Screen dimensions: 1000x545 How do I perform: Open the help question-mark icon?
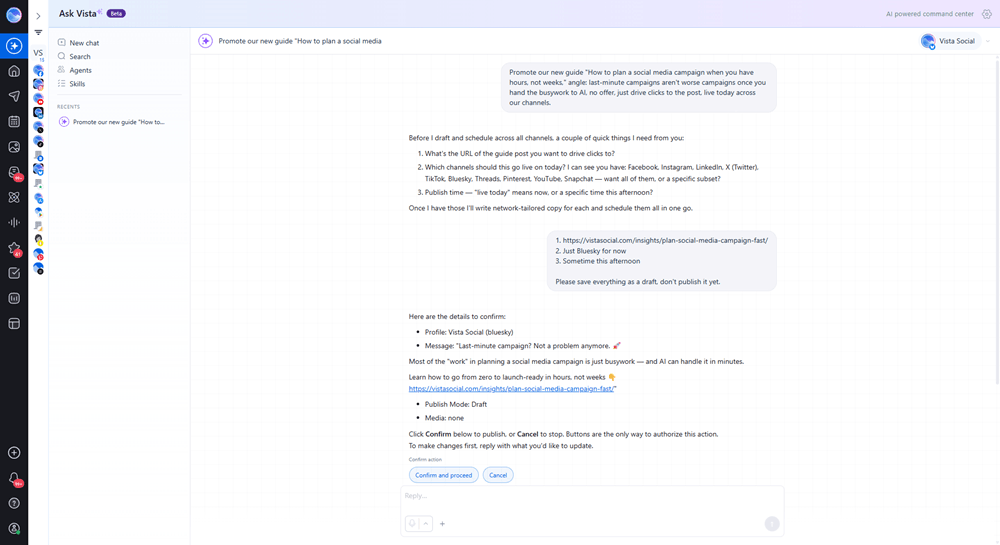point(14,504)
